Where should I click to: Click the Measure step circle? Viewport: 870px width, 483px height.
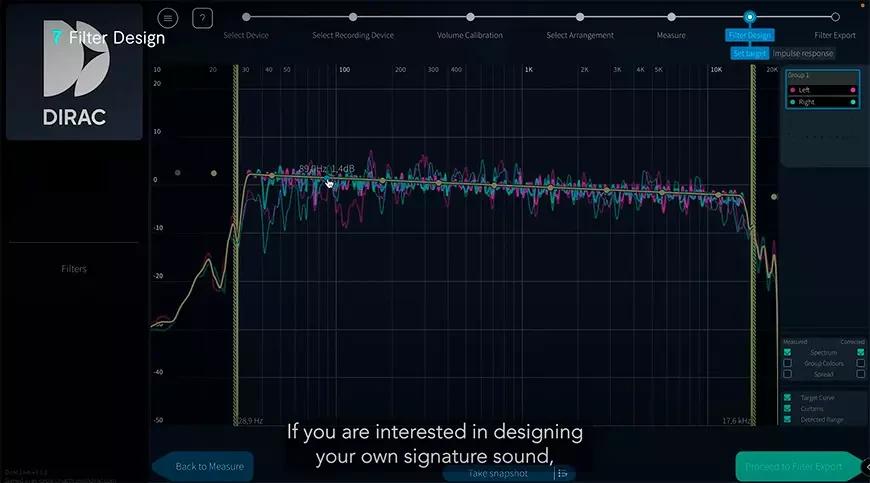671,17
